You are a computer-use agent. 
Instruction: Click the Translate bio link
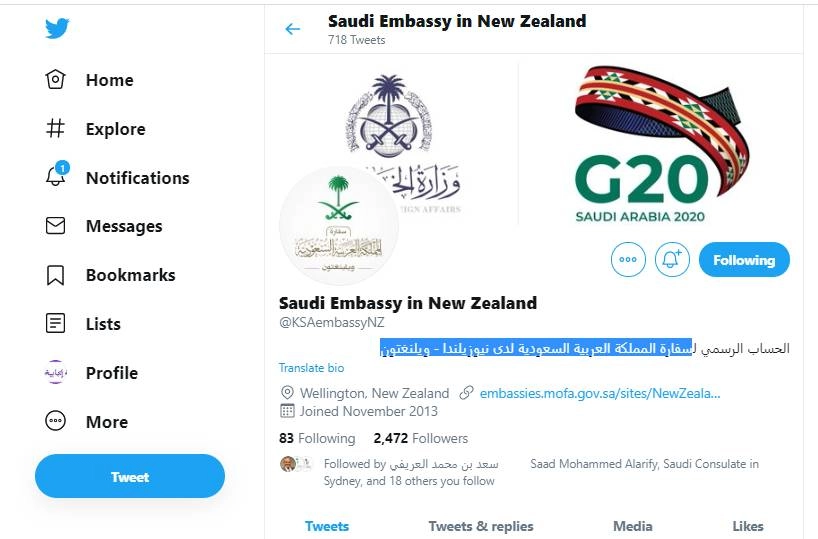(x=311, y=368)
